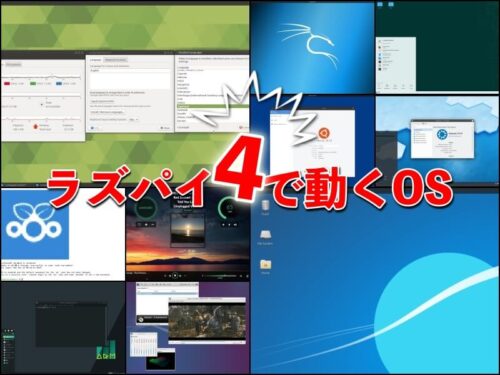Click the video playing in player window
500x375 pixels.
tap(207, 321)
